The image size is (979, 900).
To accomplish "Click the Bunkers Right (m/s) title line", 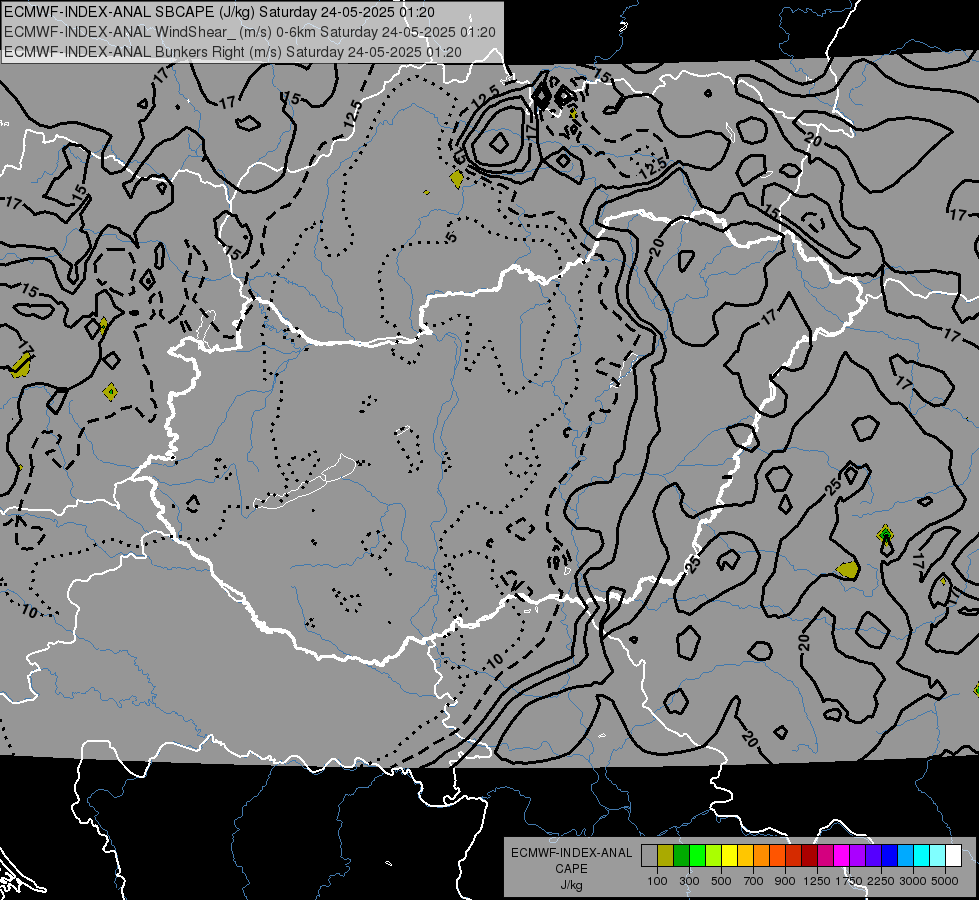I will click(233, 52).
